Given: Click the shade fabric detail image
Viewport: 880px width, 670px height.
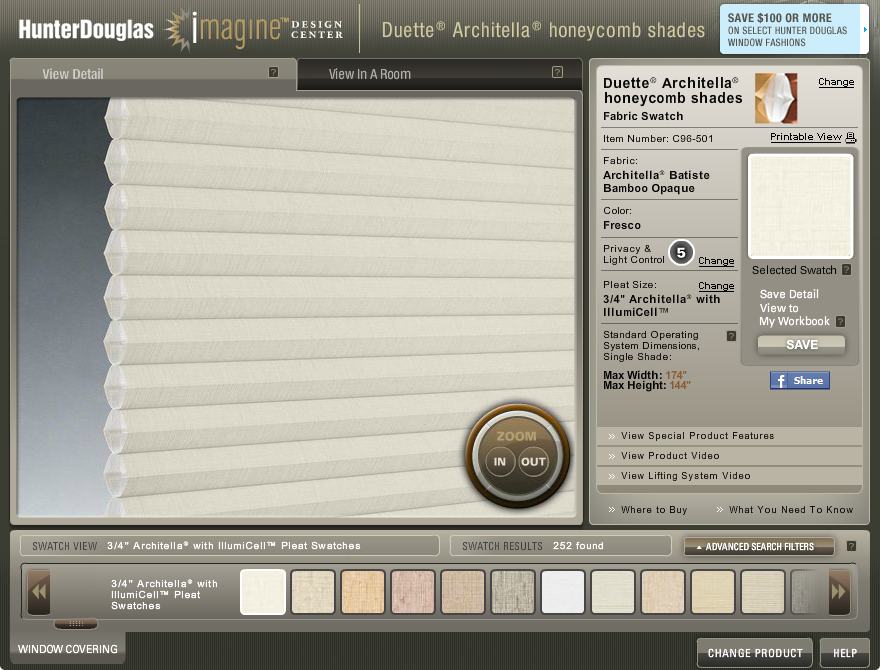Looking at the screenshot, I should (x=296, y=307).
